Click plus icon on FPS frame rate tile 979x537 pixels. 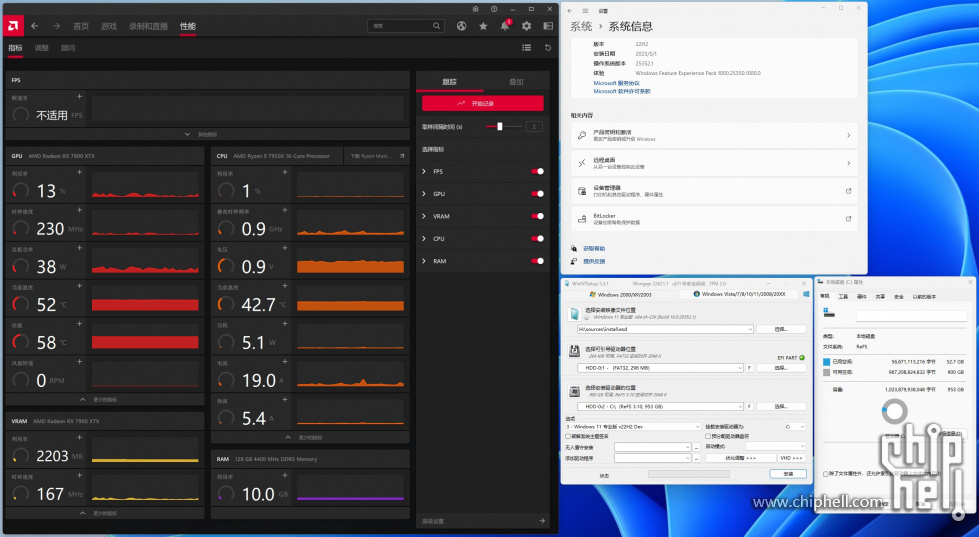(x=79, y=97)
